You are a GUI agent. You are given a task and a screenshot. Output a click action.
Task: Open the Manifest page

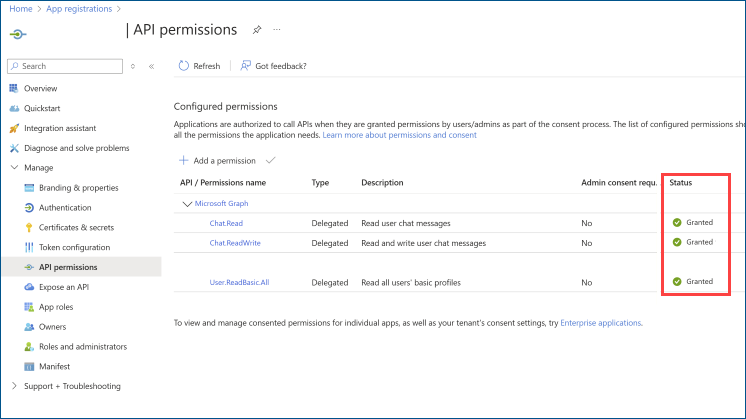click(54, 367)
